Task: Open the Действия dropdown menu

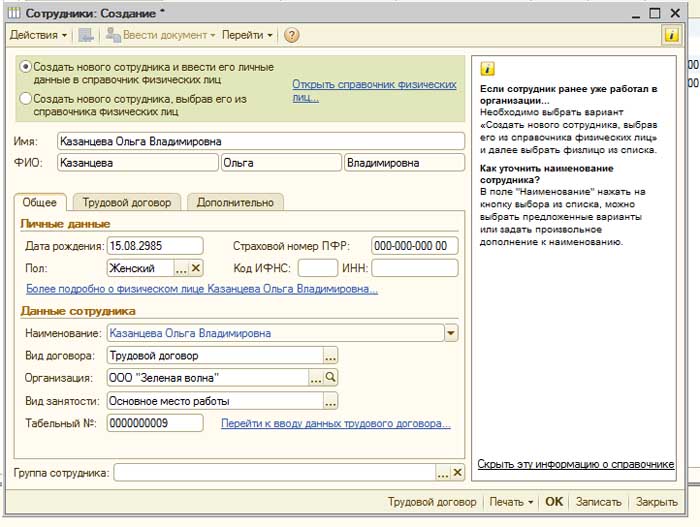Action: coord(38,35)
